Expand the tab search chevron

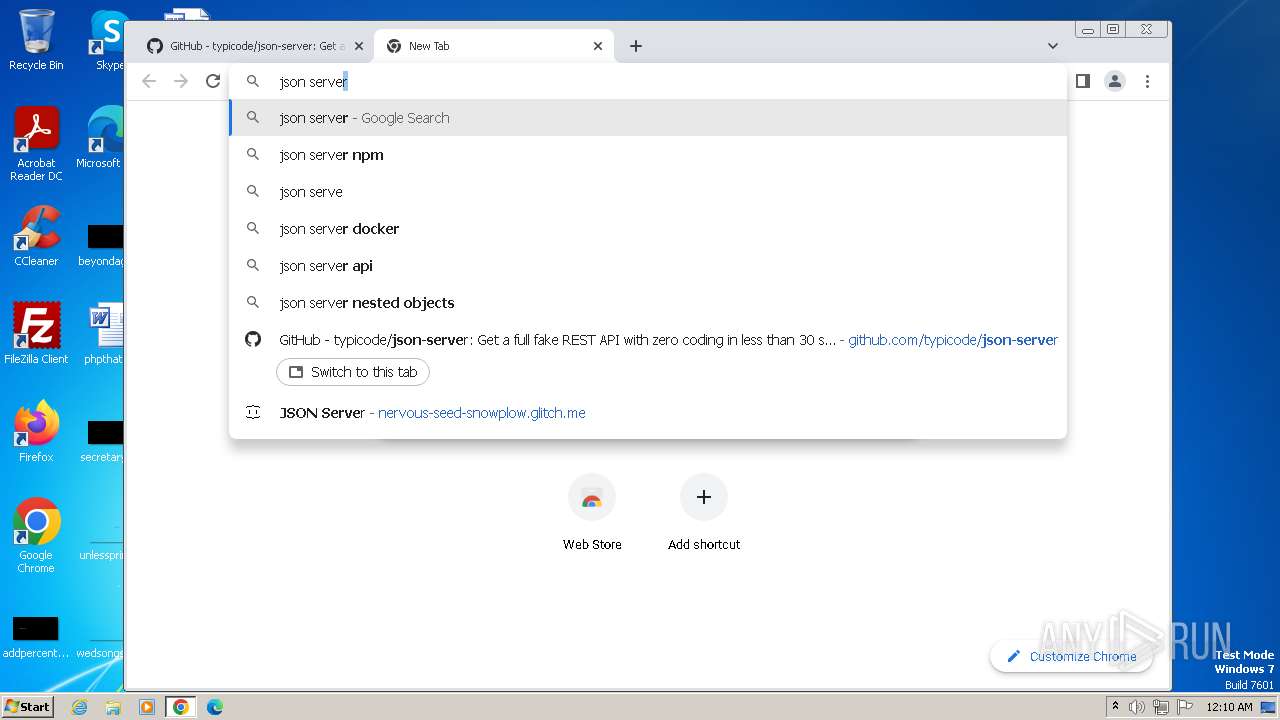[x=1053, y=46]
